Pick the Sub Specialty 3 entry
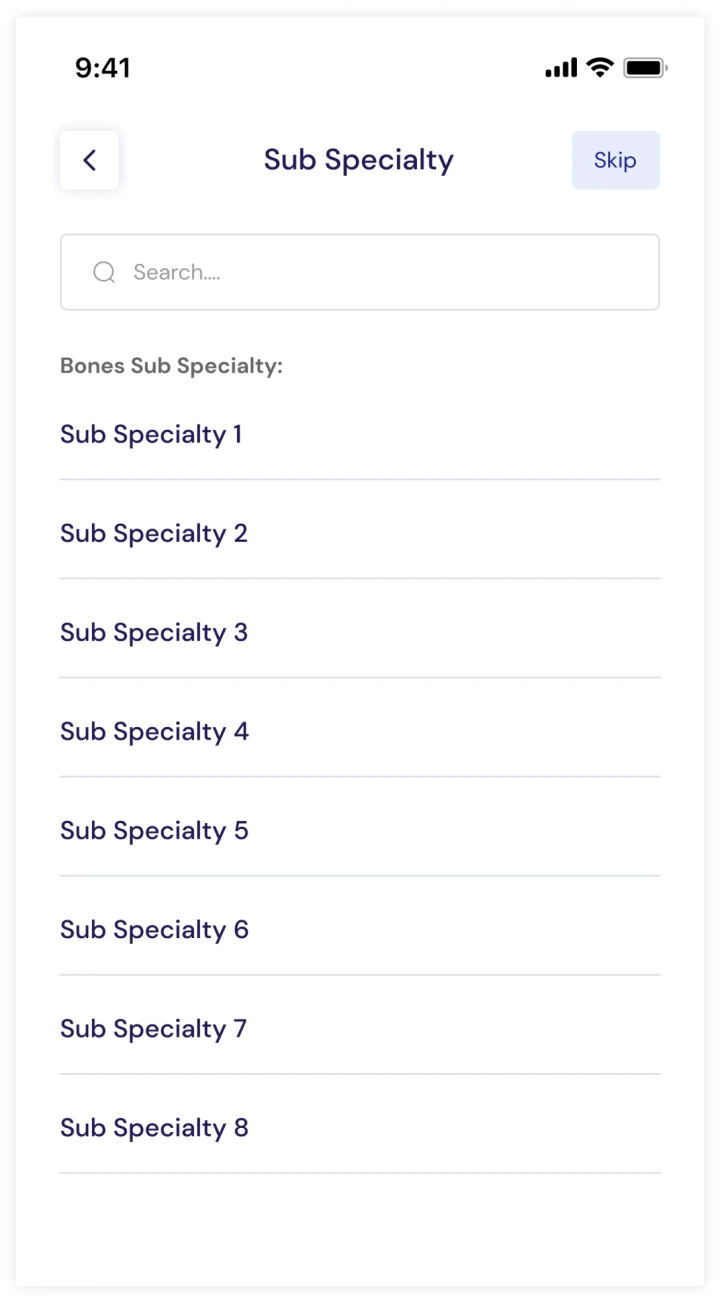 pos(154,632)
